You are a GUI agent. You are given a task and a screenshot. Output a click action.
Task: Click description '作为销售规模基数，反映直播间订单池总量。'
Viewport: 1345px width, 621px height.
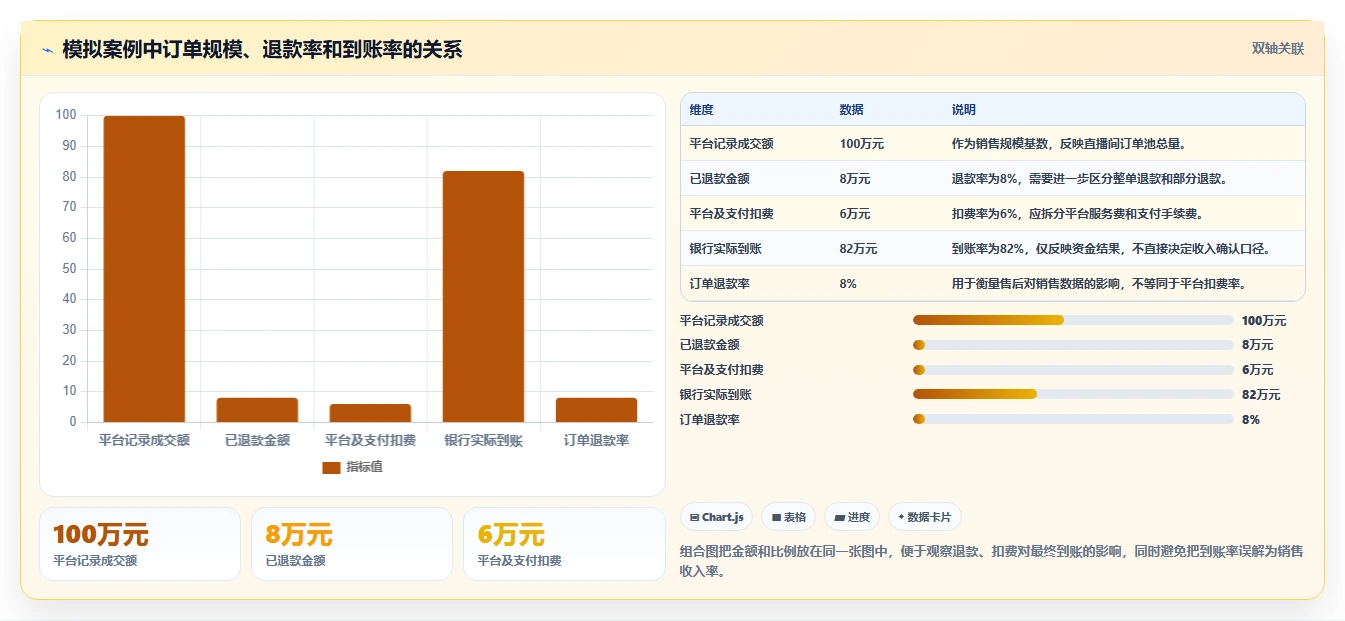click(1069, 144)
